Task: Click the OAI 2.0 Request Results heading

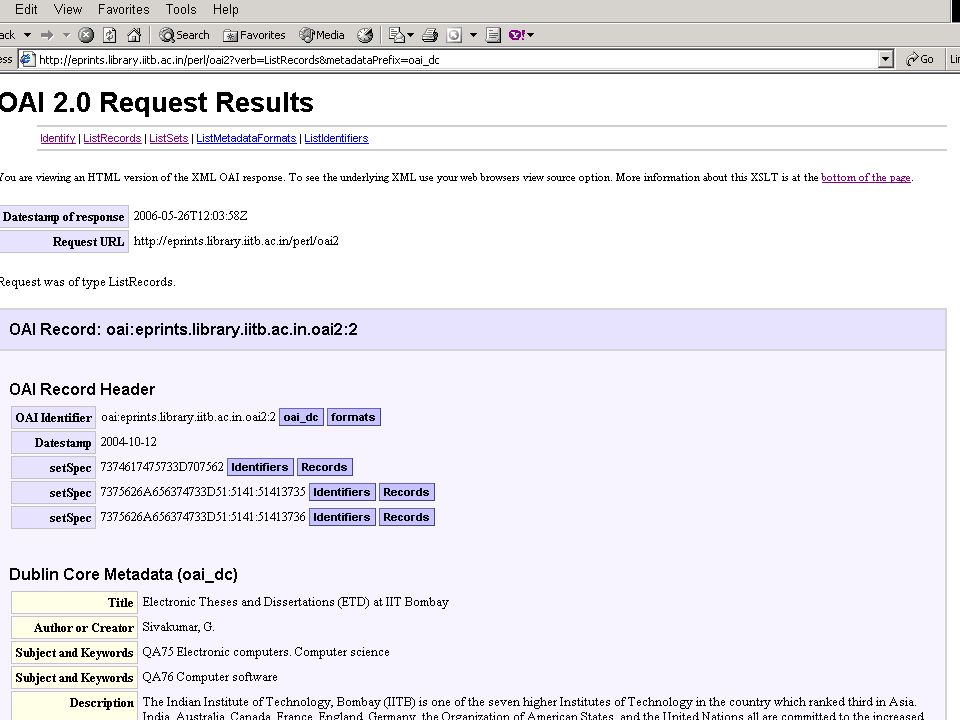Action: tap(157, 102)
